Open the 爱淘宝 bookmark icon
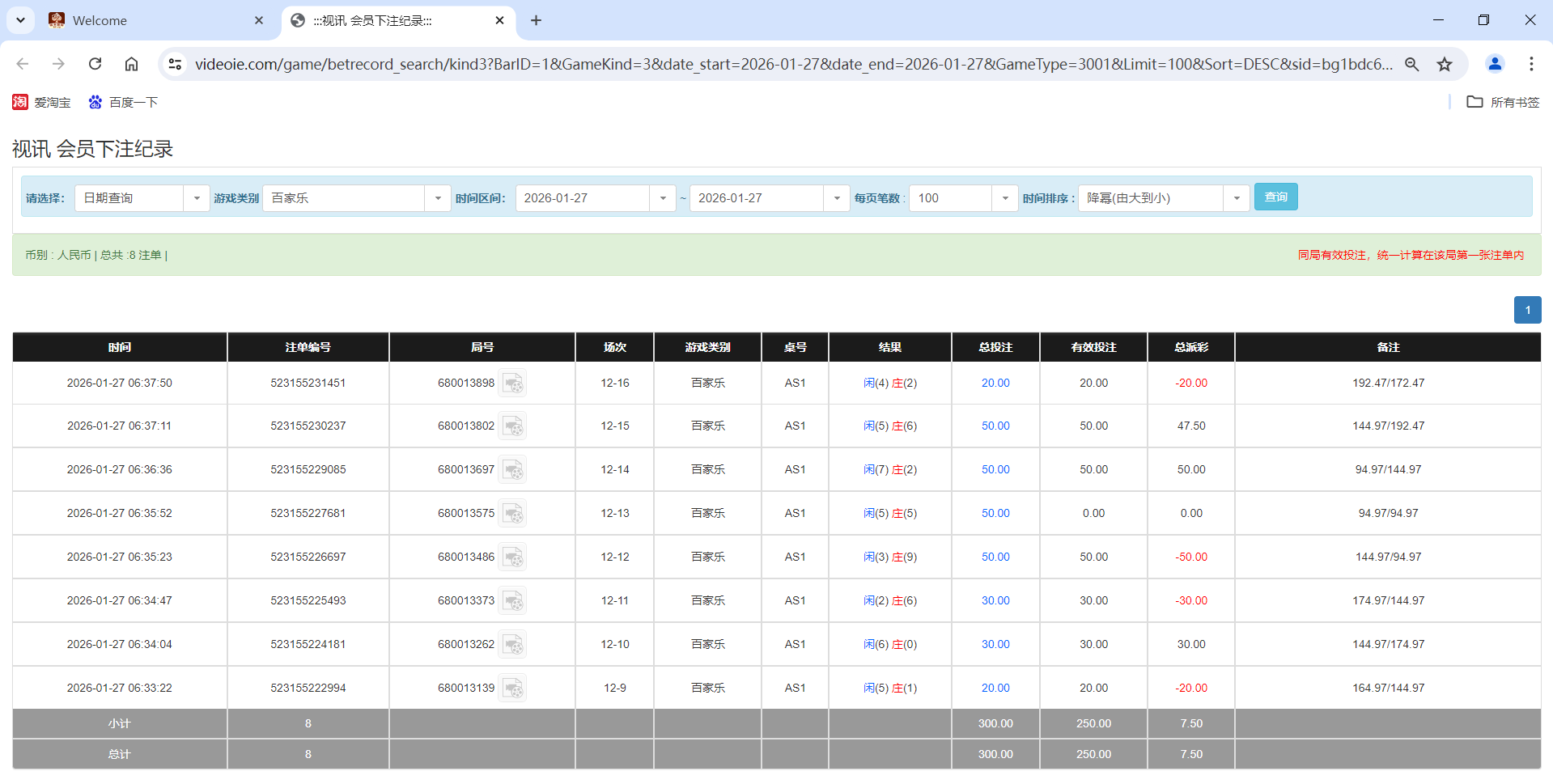Screen dimensions: 1553x784 [x=19, y=102]
